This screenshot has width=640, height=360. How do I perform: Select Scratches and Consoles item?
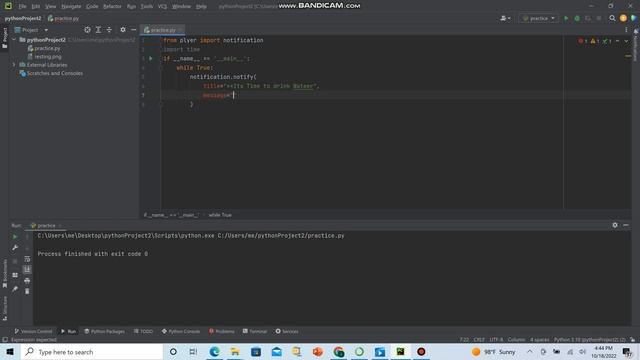click(51, 73)
